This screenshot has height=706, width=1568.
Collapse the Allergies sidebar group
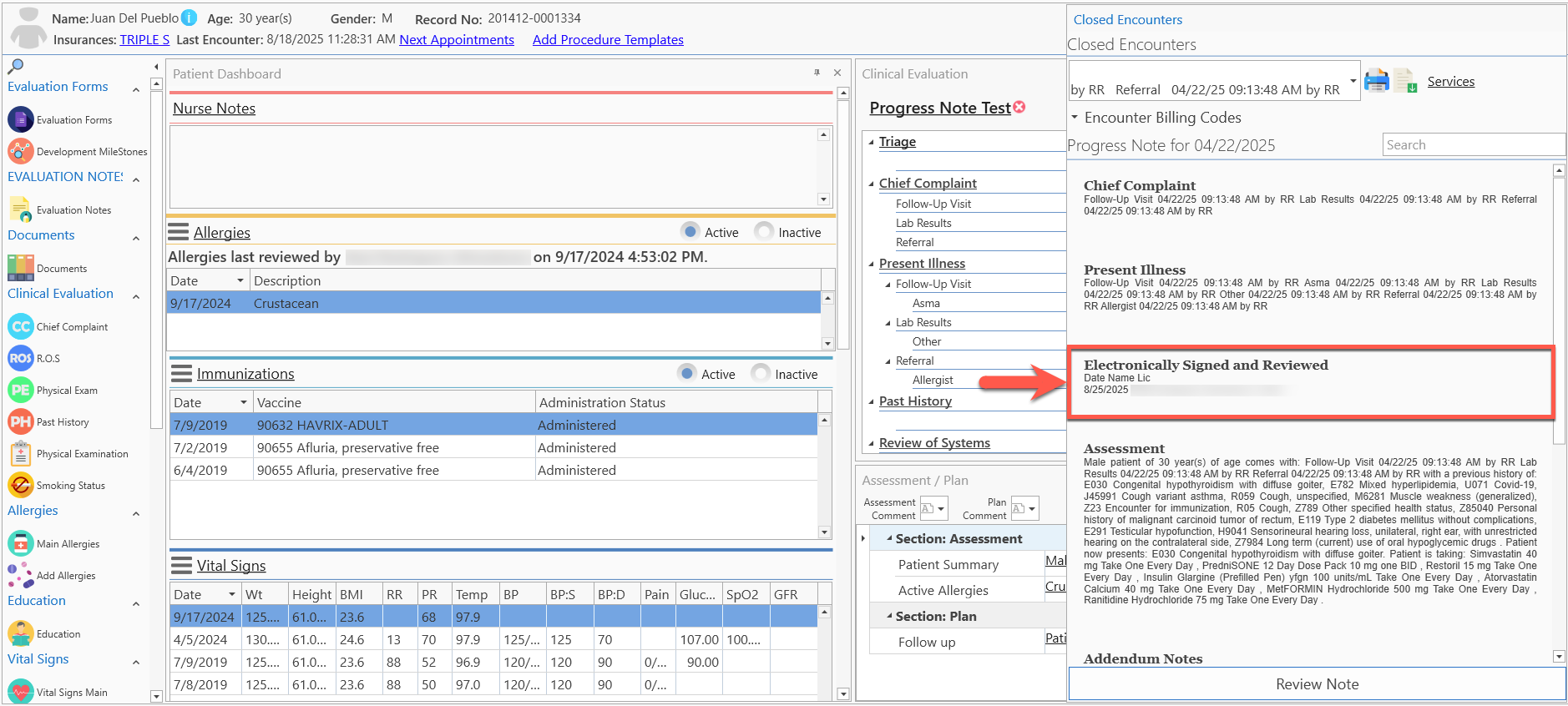[136, 513]
